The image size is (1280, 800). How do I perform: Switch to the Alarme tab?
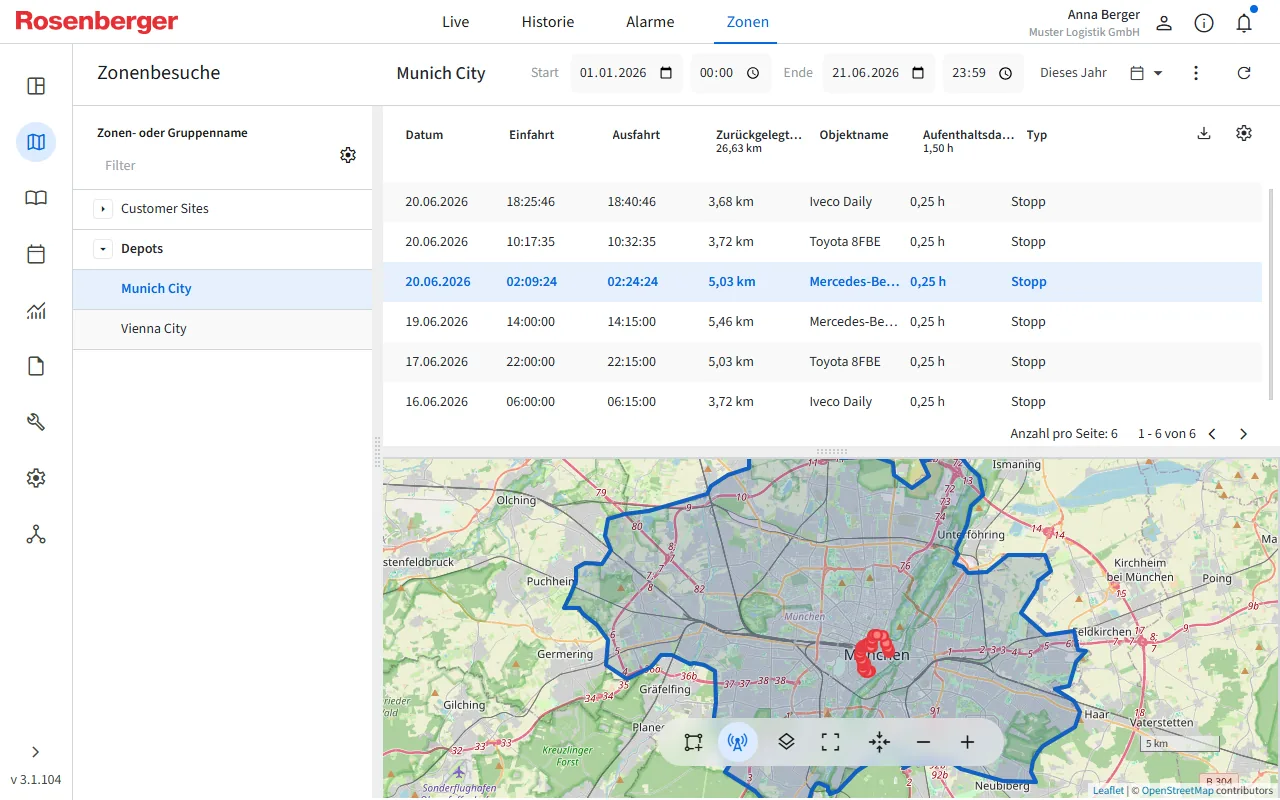[x=650, y=22]
